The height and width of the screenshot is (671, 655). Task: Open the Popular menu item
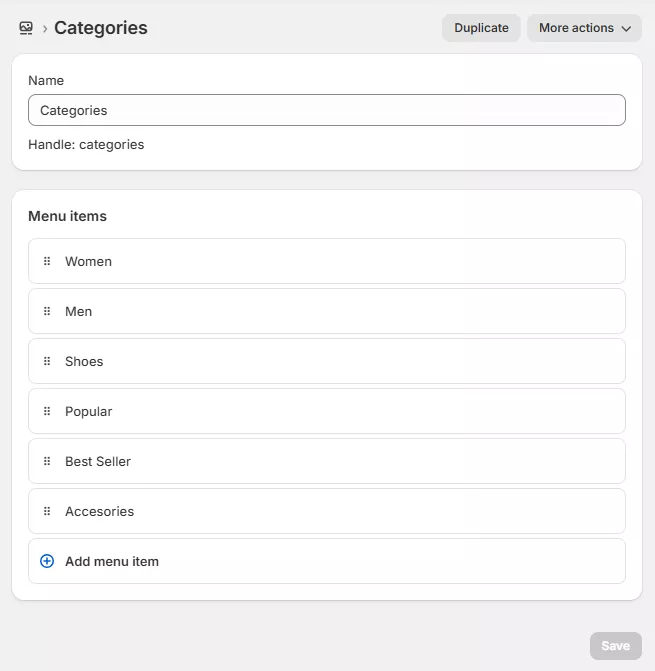[89, 411]
